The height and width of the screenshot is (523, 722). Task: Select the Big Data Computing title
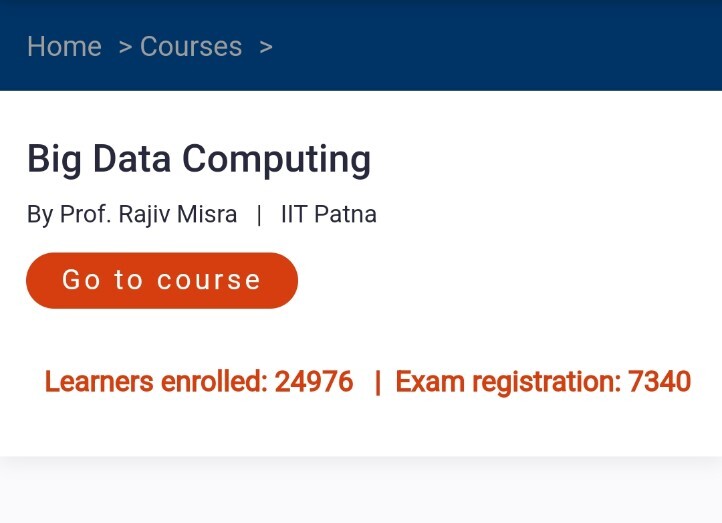(x=199, y=159)
